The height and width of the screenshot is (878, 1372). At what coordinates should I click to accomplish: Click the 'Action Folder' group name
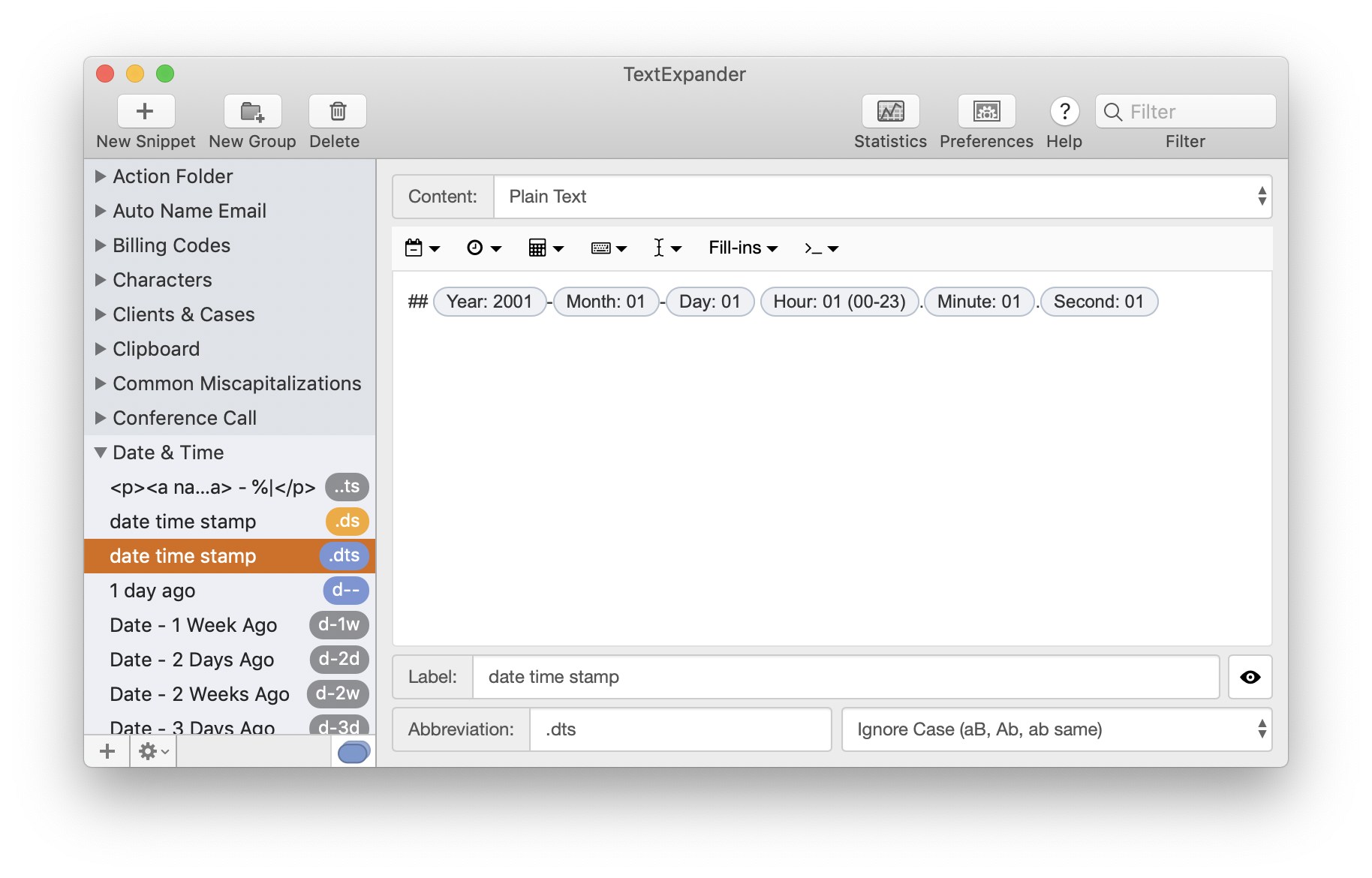(173, 176)
